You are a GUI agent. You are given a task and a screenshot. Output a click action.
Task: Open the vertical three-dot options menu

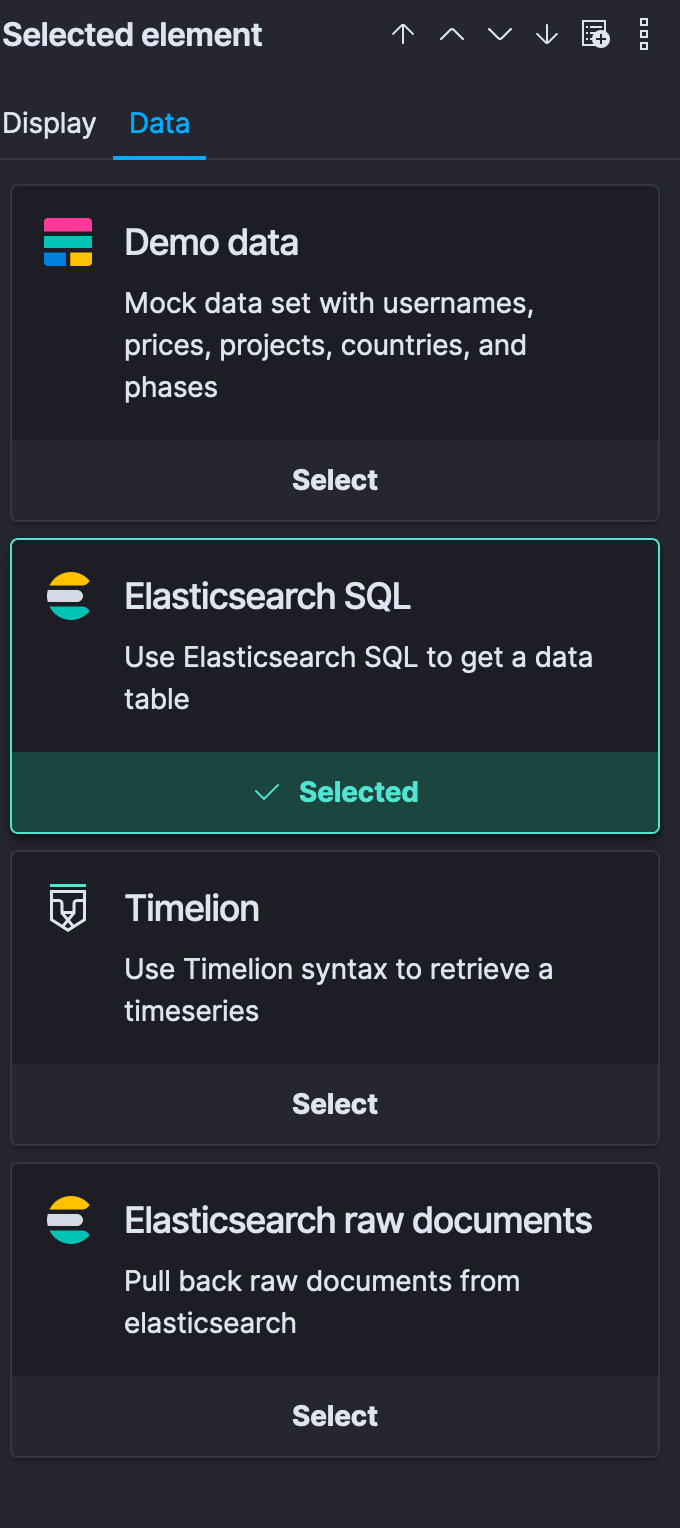pos(644,35)
